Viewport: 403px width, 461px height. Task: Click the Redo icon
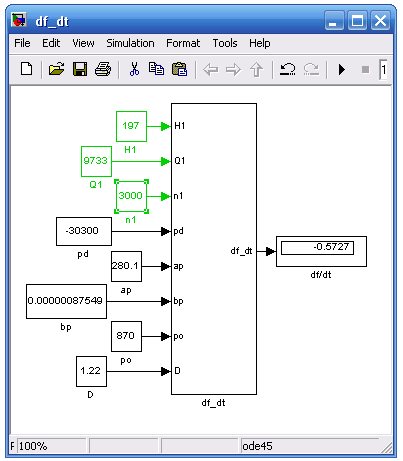[x=311, y=69]
